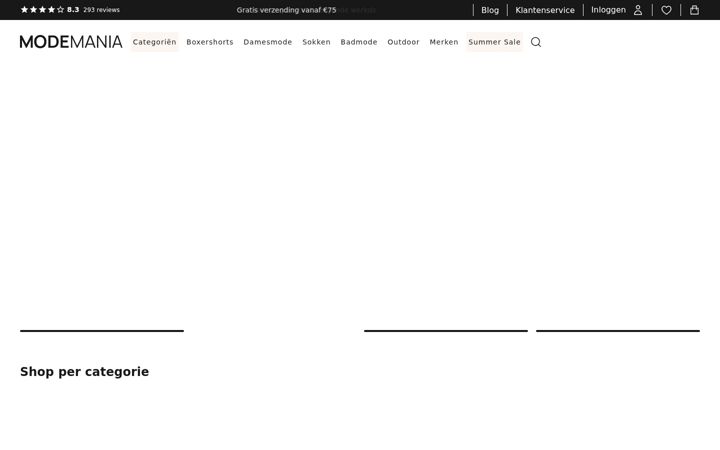
Task: Click the 8.3 rating score
Action: [73, 10]
